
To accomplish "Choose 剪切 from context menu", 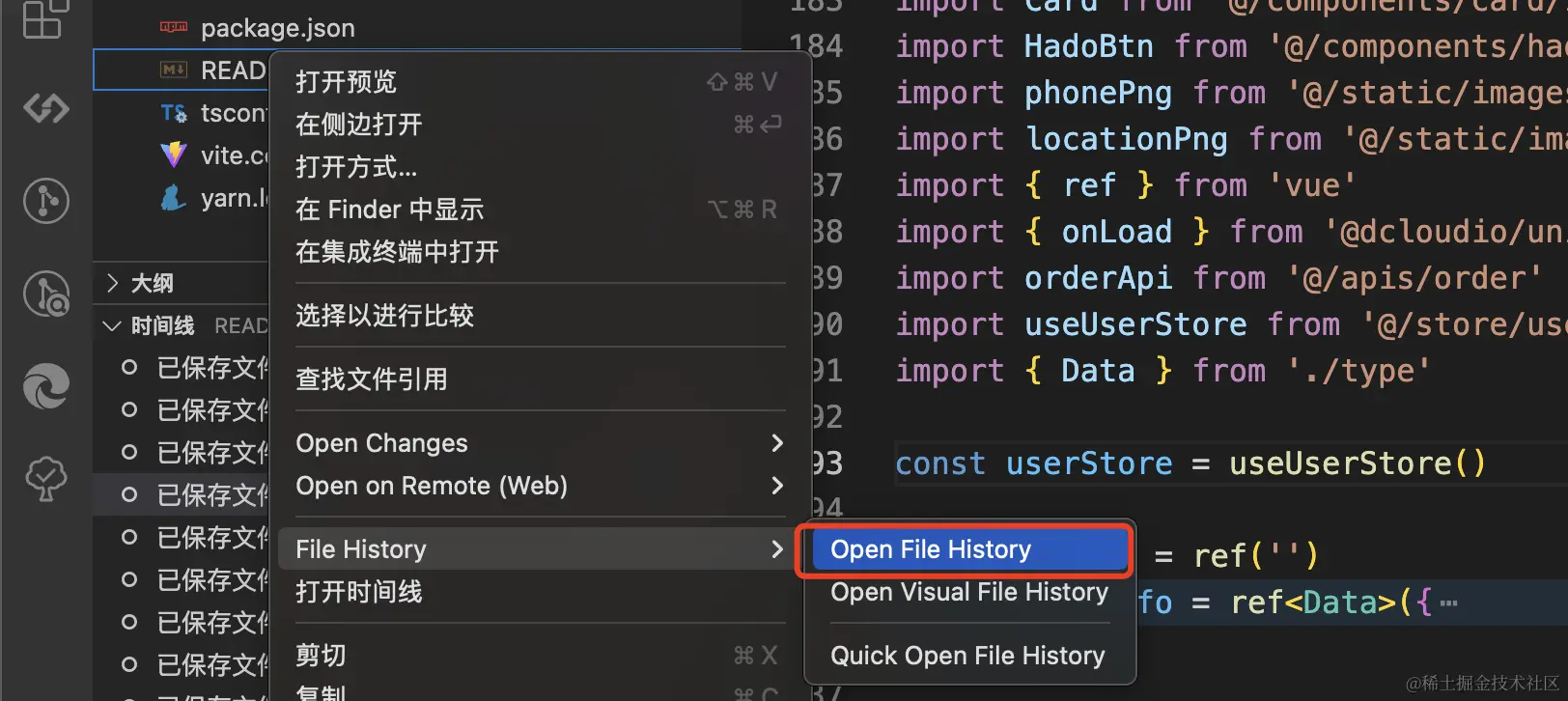I will [540, 656].
